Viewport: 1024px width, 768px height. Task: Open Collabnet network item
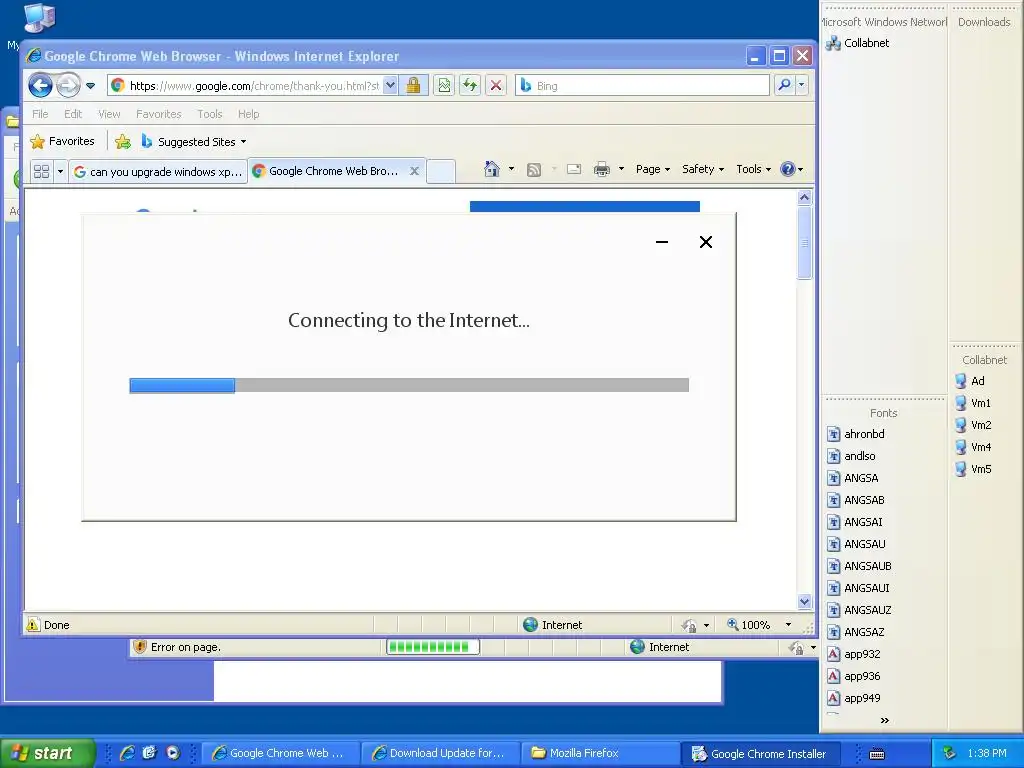857,43
